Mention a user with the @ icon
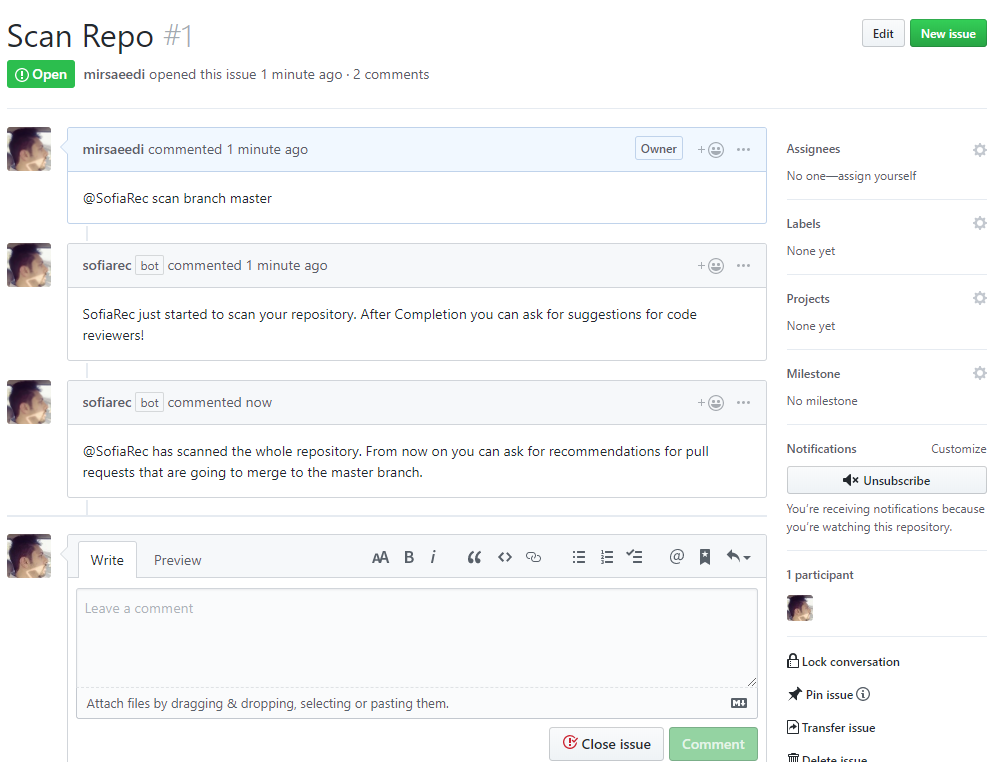The height and width of the screenshot is (762, 998). pyautogui.click(x=677, y=557)
